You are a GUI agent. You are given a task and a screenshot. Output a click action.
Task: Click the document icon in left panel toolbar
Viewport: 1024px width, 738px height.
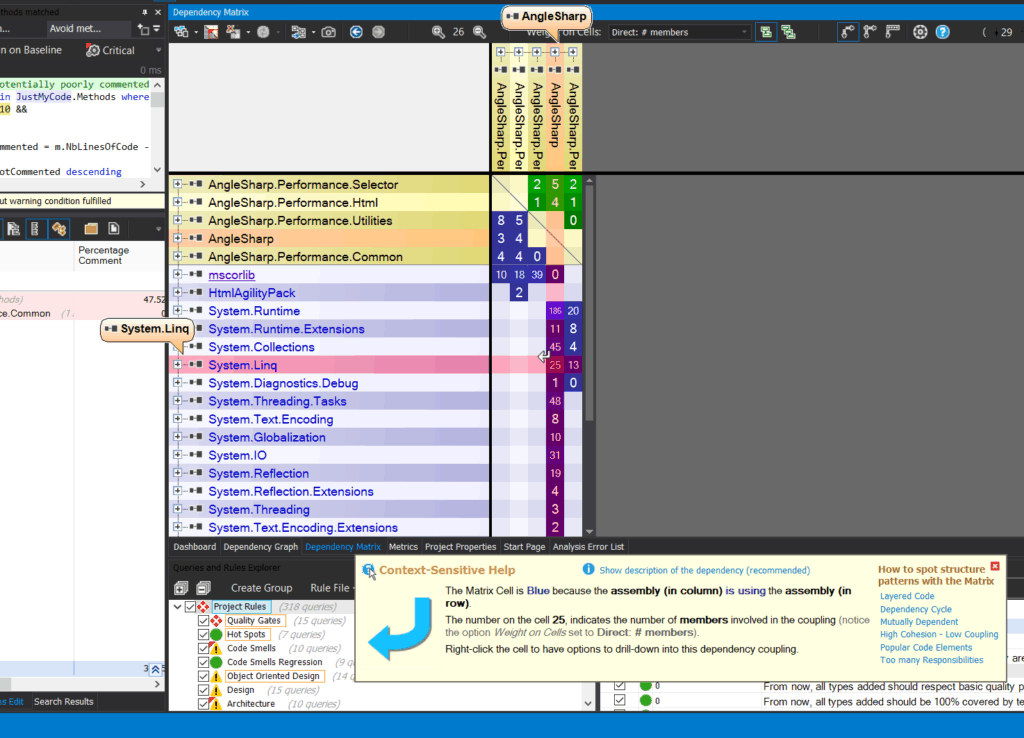(x=114, y=229)
